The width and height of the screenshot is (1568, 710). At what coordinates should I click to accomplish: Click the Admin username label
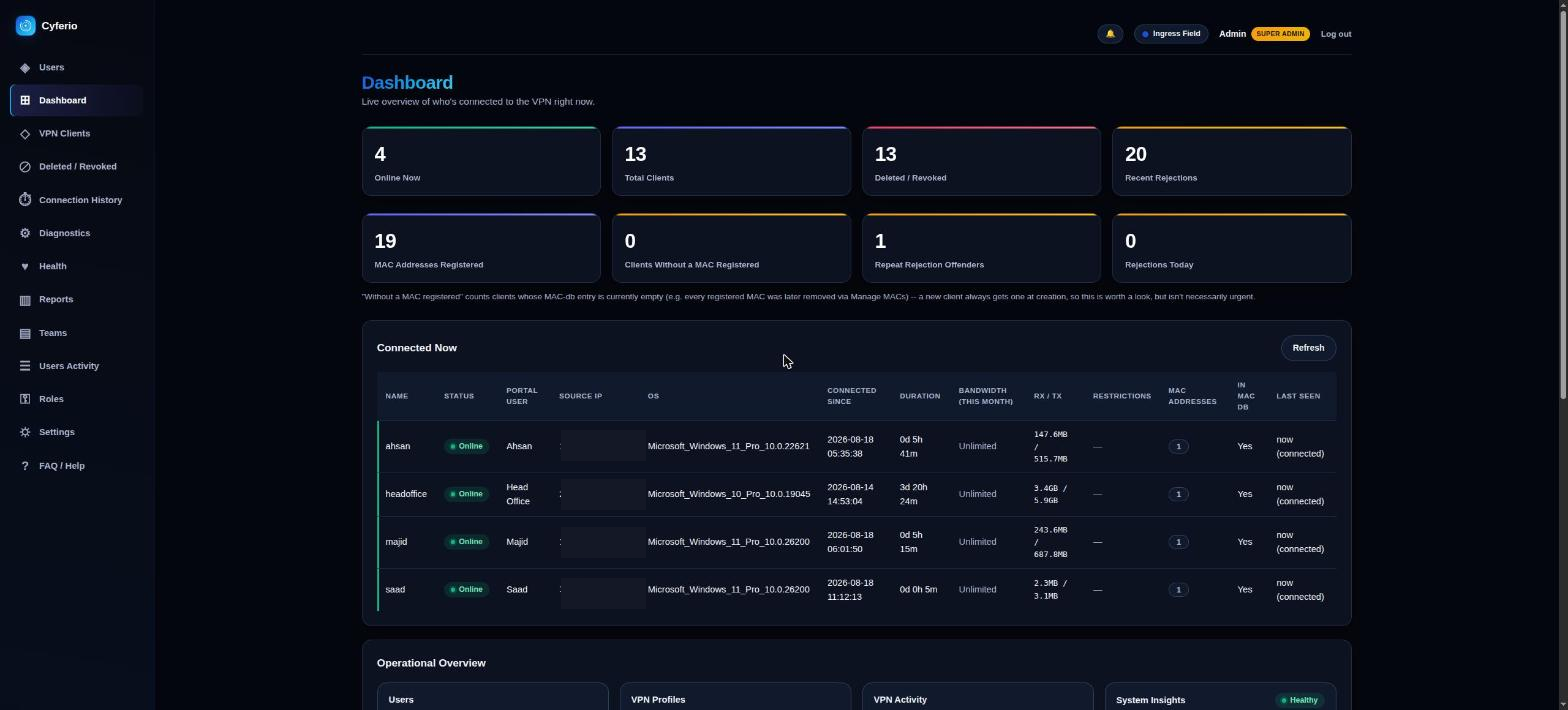click(x=1232, y=34)
